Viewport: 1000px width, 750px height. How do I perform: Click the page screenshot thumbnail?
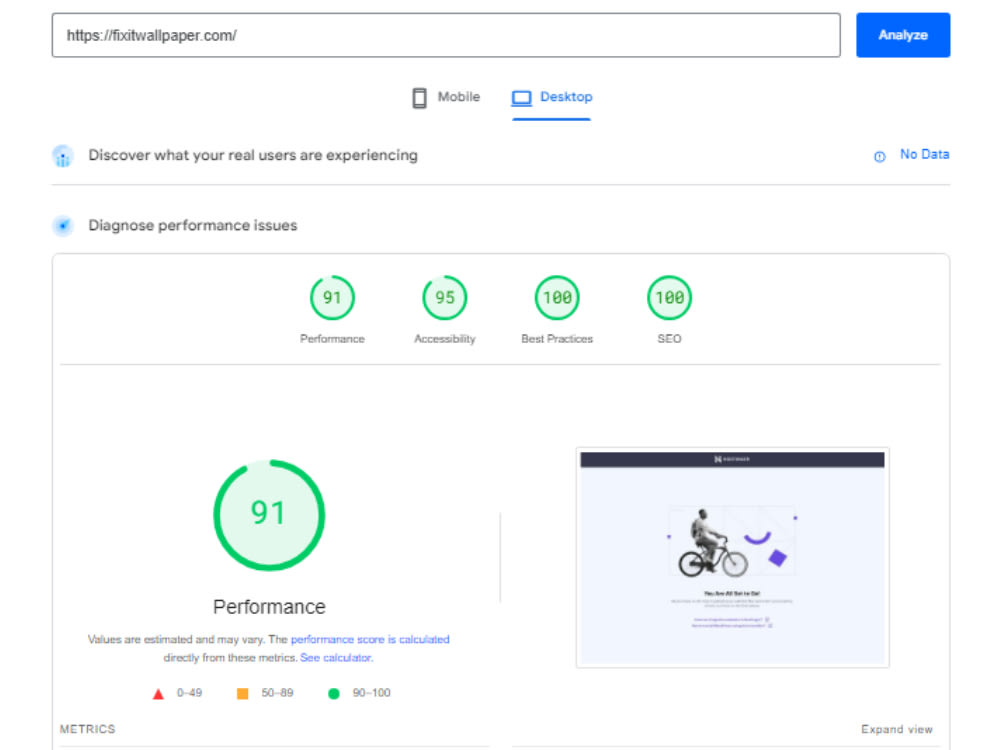(732, 557)
